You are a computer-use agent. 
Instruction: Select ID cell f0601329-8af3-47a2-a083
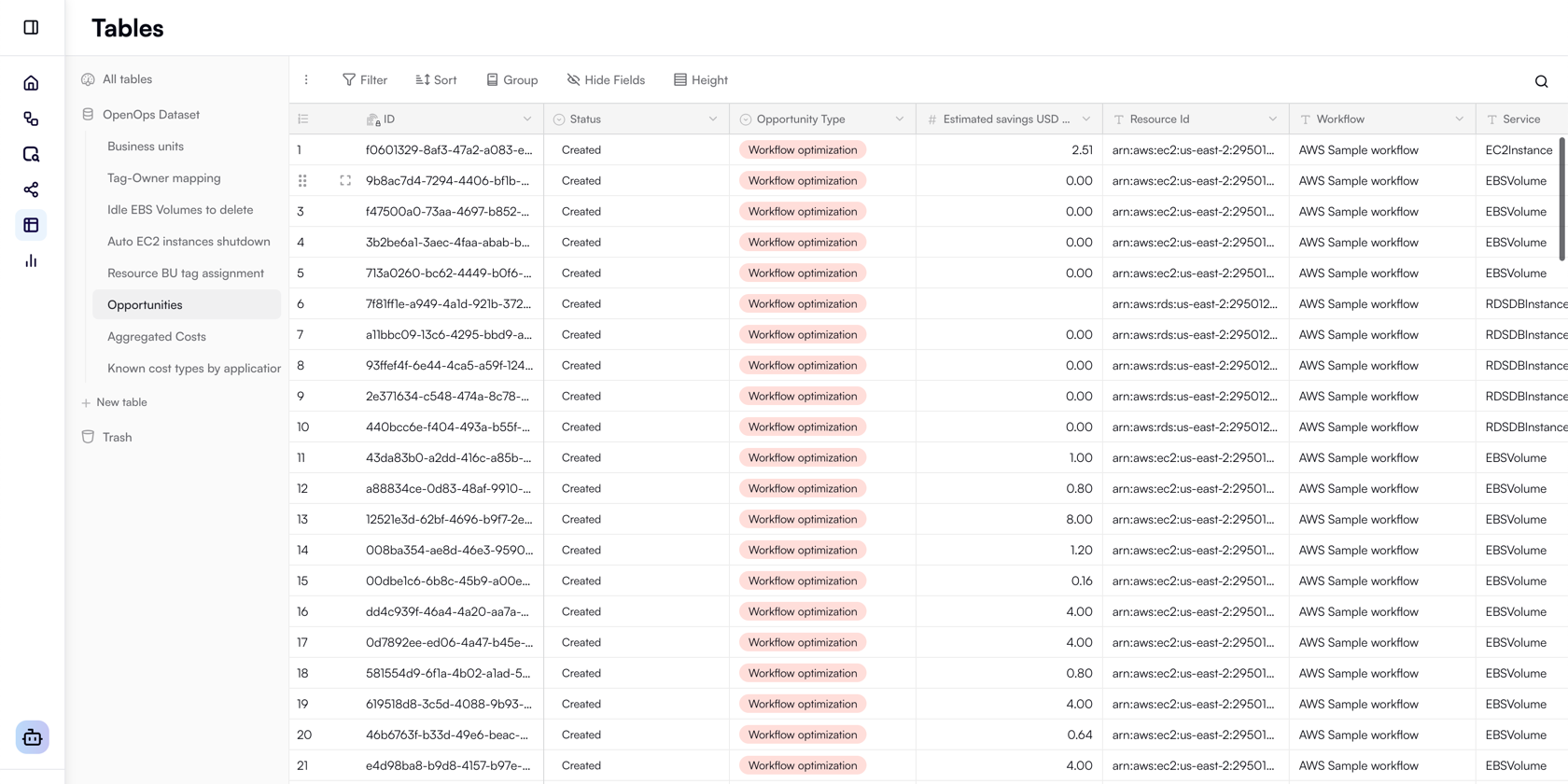tap(449, 149)
